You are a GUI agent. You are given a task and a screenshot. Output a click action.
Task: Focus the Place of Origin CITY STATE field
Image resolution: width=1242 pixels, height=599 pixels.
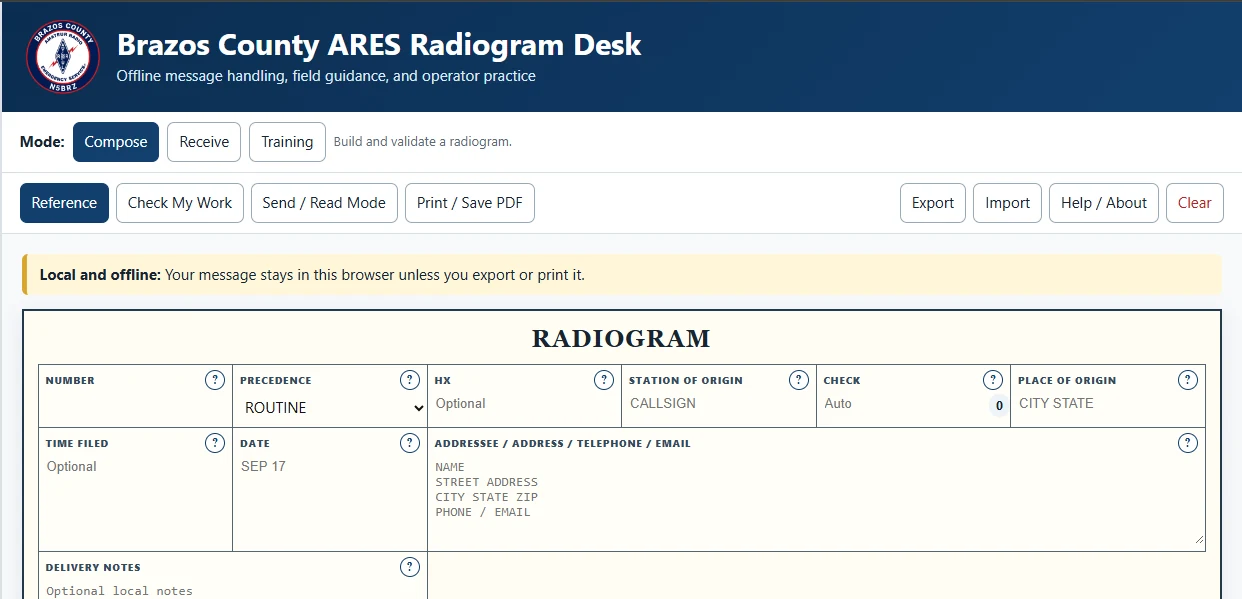tap(1108, 404)
